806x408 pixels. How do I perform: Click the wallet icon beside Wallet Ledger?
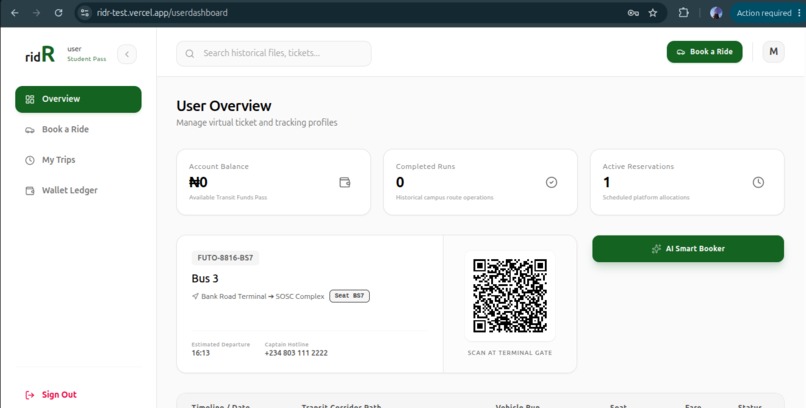(30, 191)
